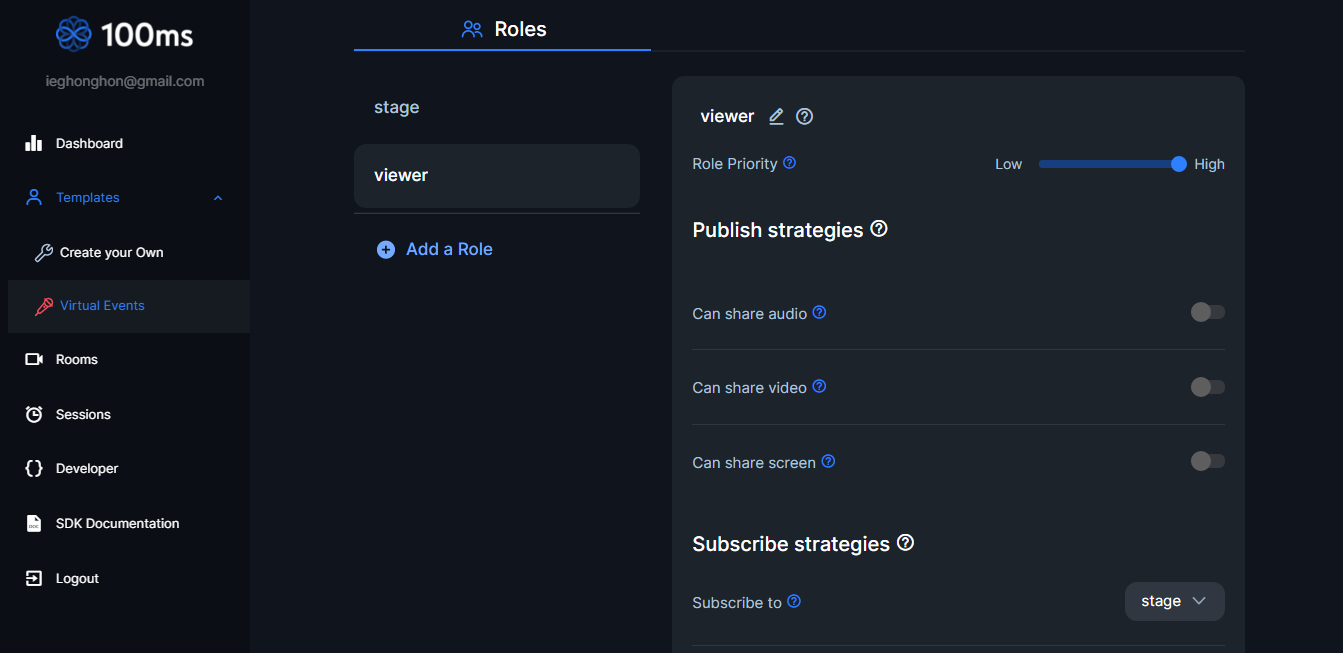1343x653 pixels.
Task: Open Create your Own templates
Action: [111, 252]
